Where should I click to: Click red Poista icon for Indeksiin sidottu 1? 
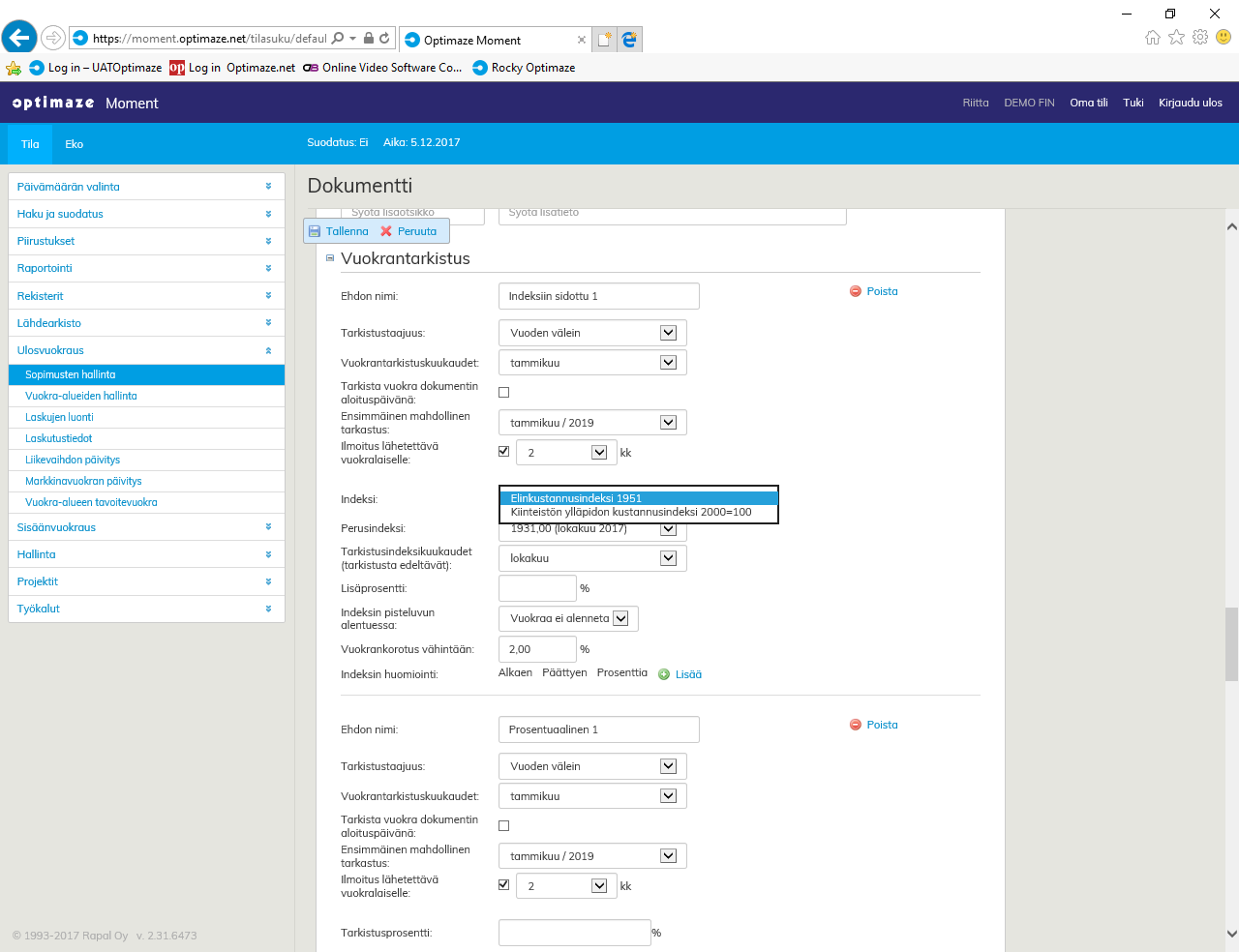[x=855, y=291]
